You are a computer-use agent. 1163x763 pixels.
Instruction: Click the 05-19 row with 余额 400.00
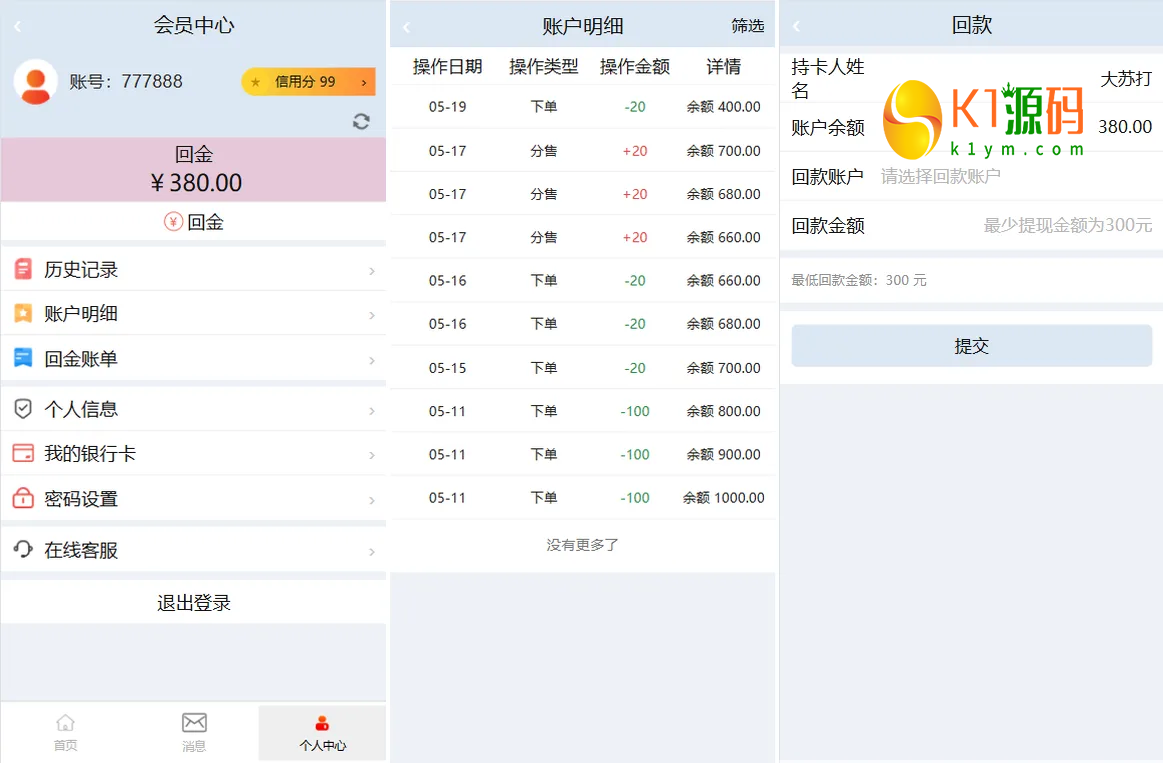pos(582,107)
